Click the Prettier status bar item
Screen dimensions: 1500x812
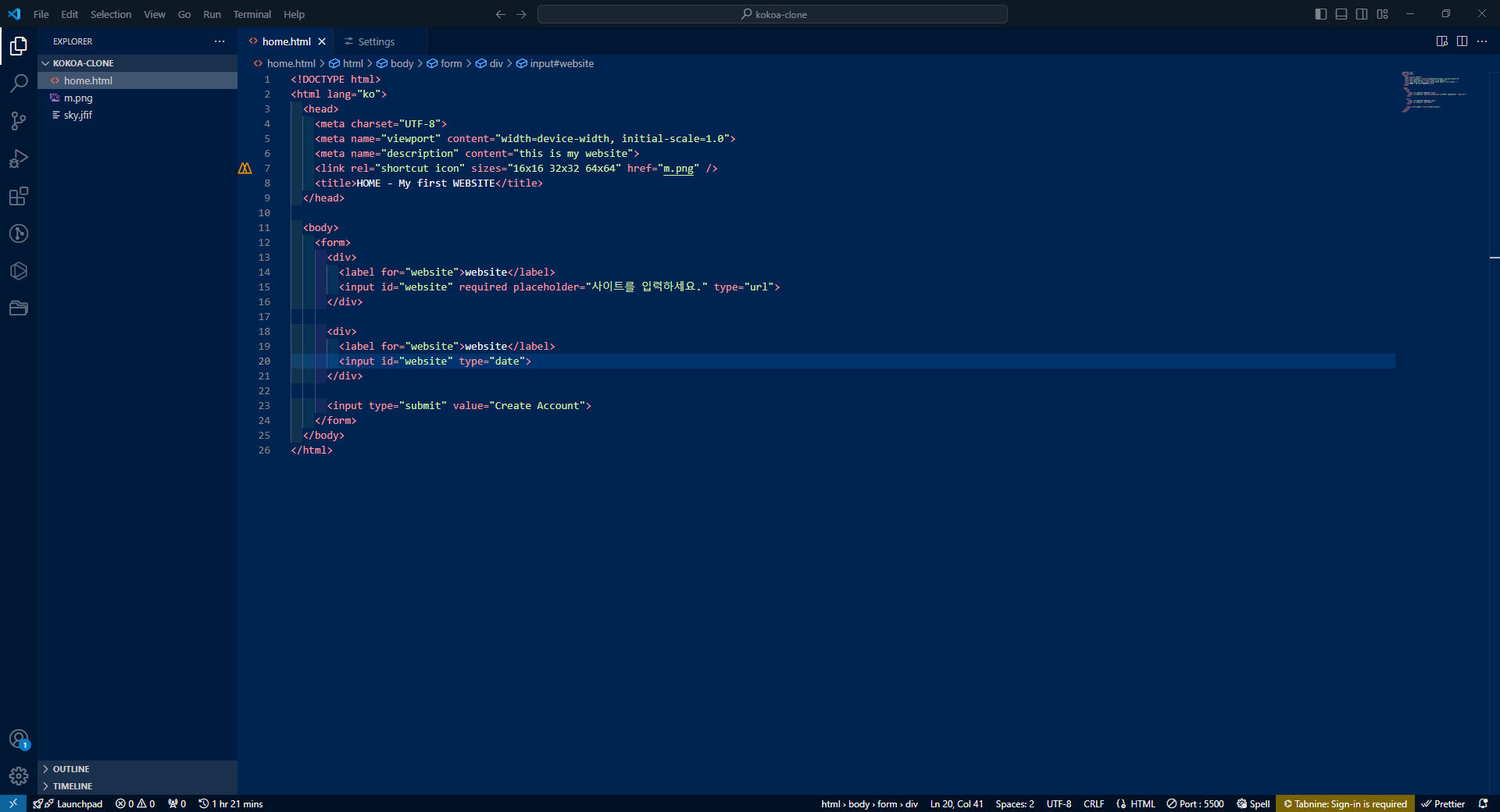pyautogui.click(x=1443, y=803)
